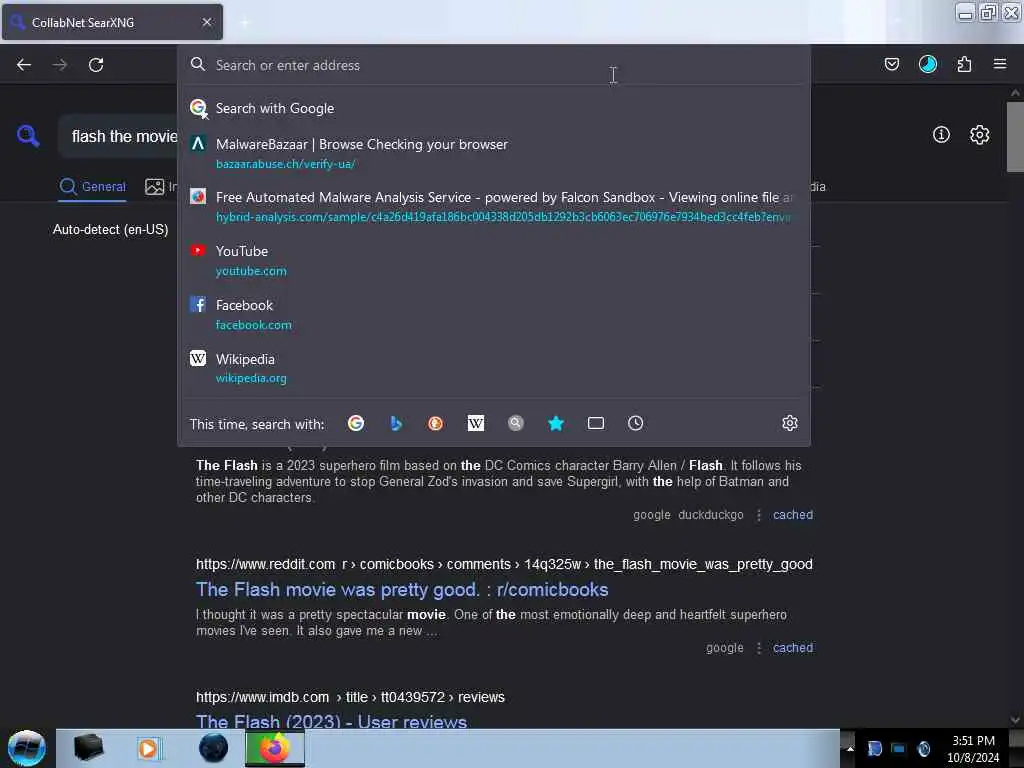
Task: Click the SearXNG magnifier search logo
Action: (x=28, y=136)
